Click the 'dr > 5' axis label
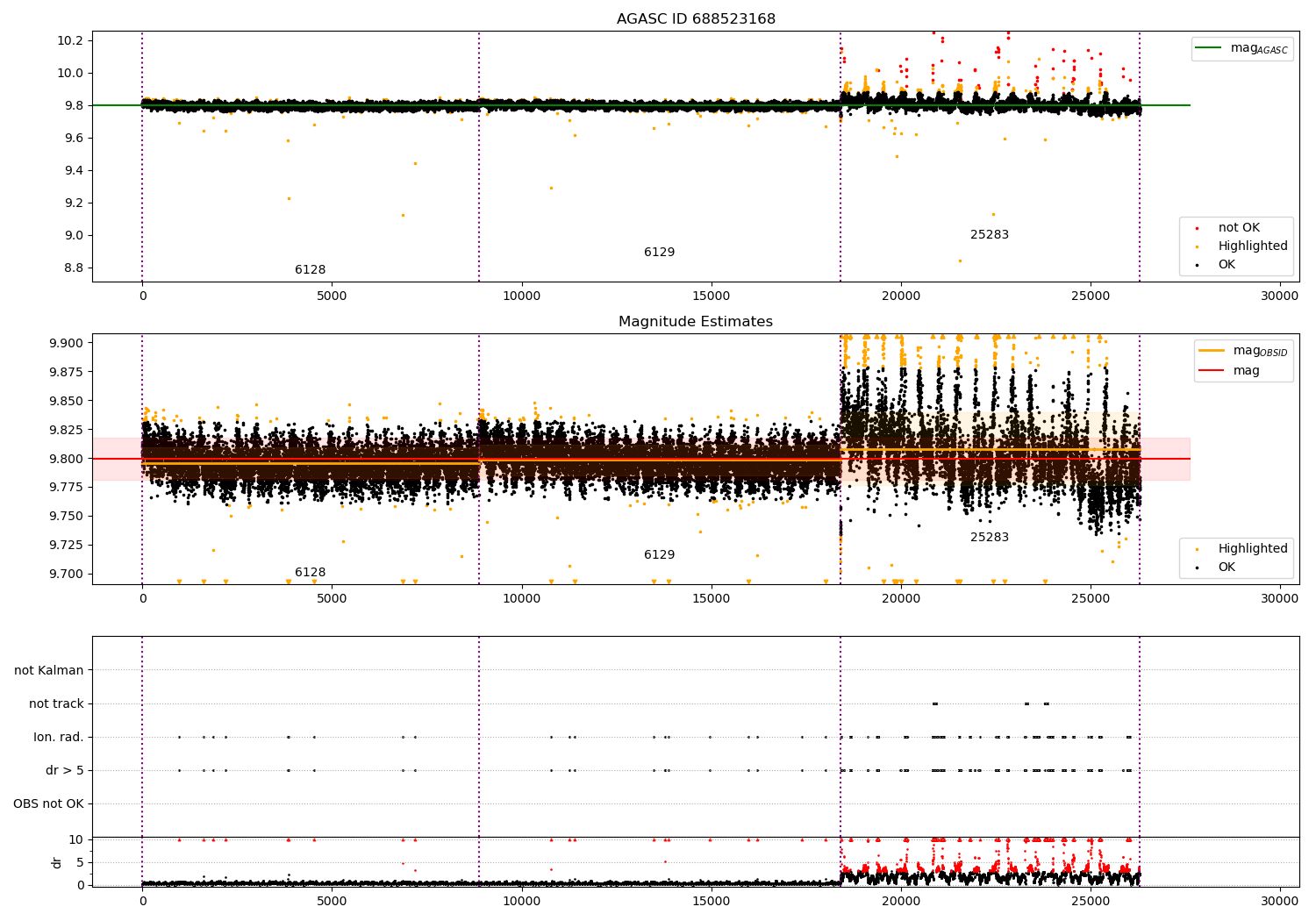Viewport: 1316px width, 921px height. point(65,771)
